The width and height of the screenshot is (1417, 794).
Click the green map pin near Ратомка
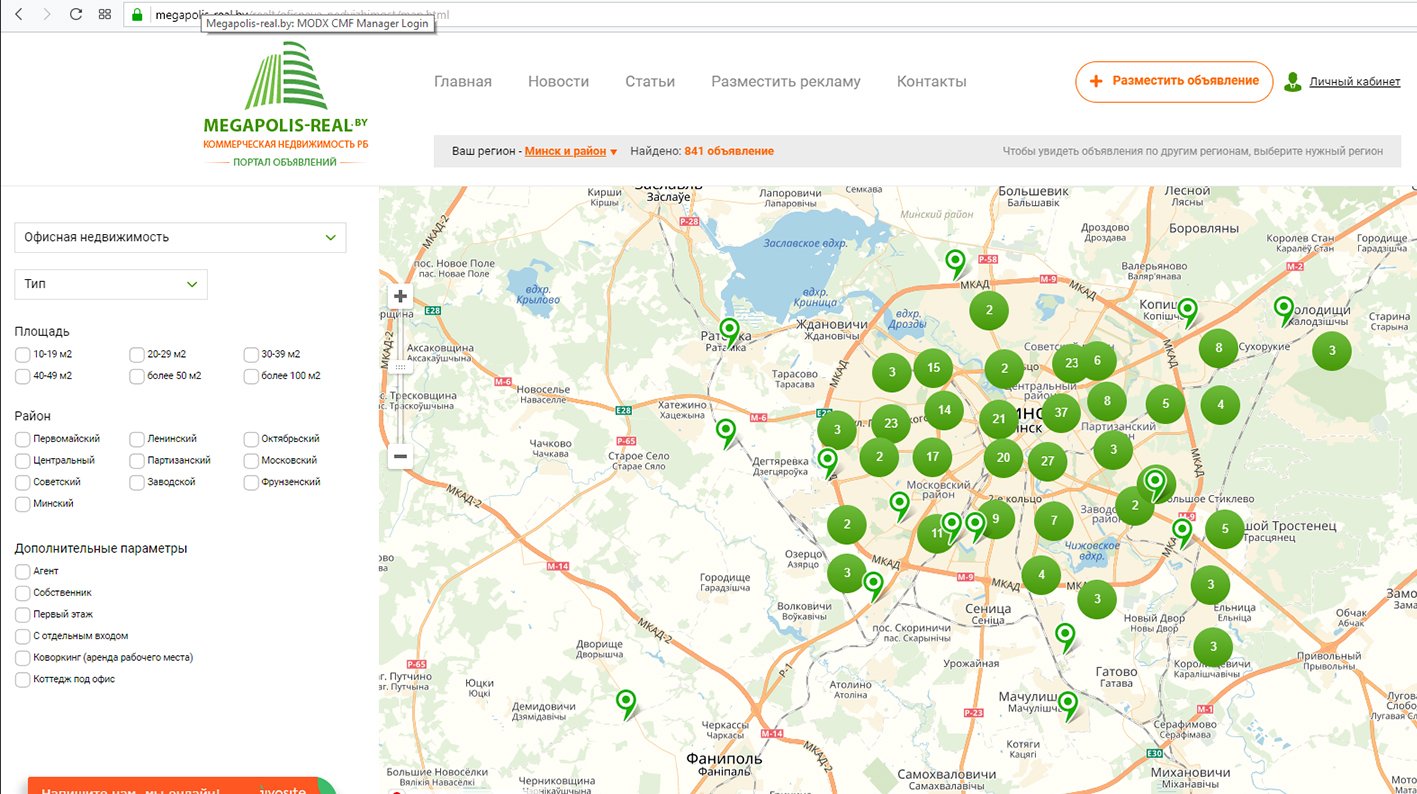730,330
